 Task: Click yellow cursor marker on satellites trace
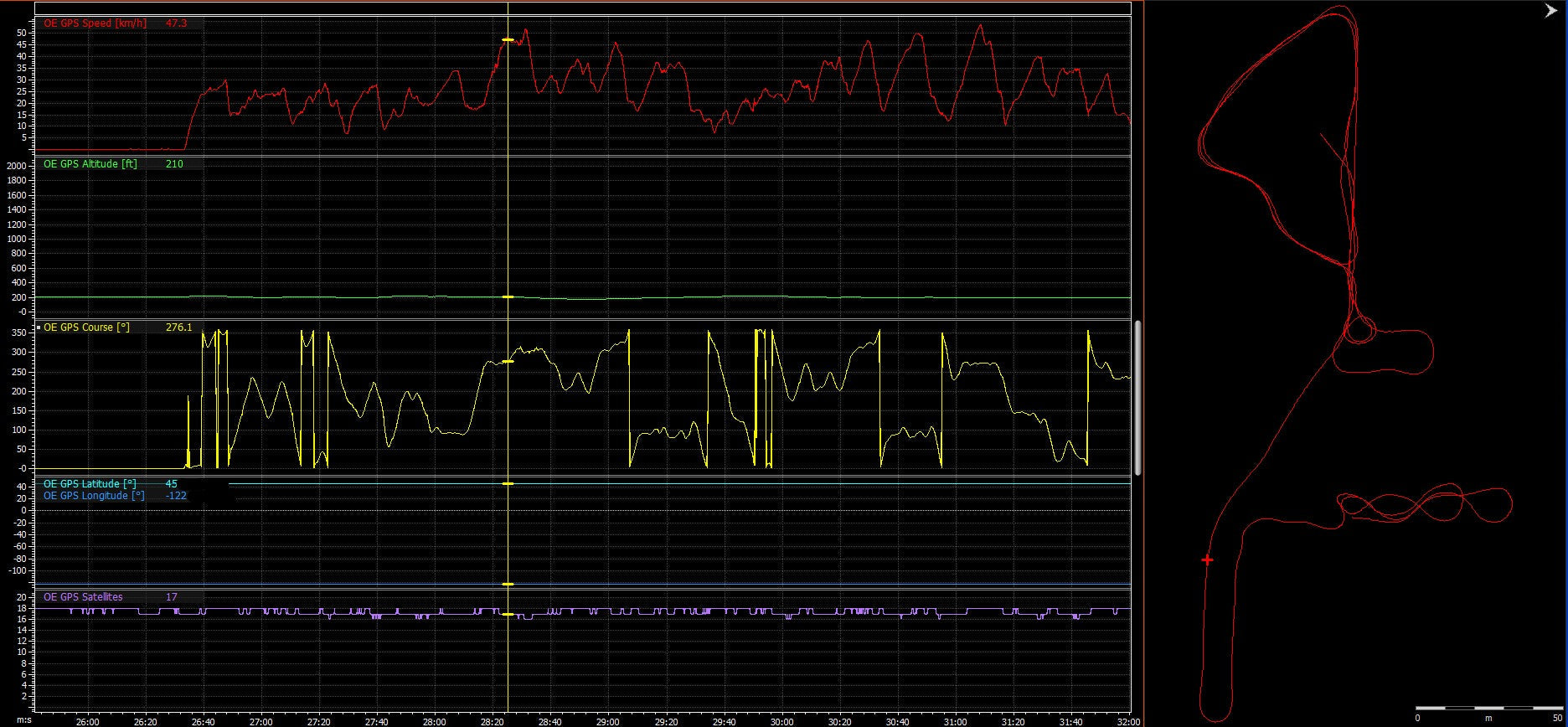508,614
